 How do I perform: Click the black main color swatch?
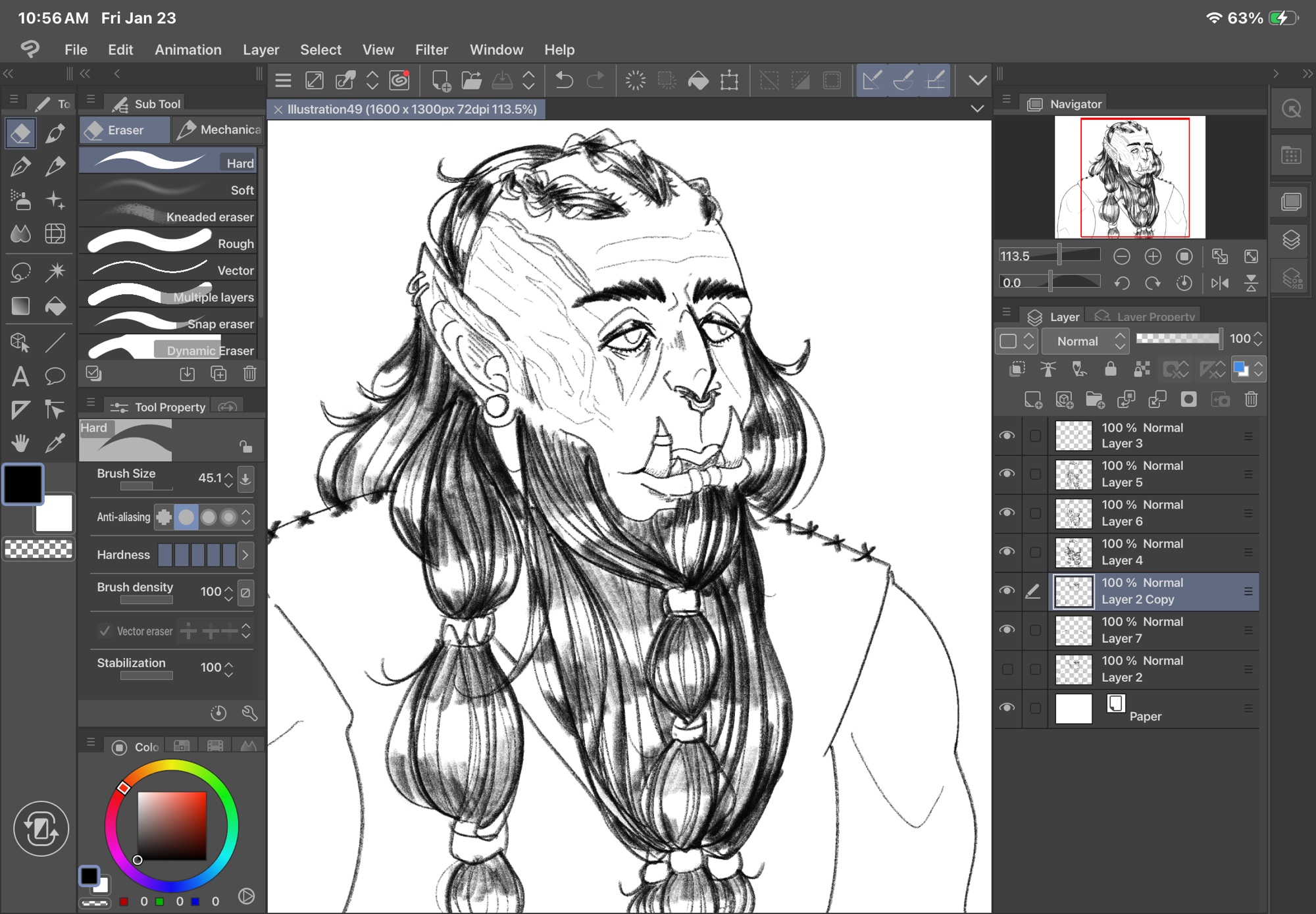24,484
